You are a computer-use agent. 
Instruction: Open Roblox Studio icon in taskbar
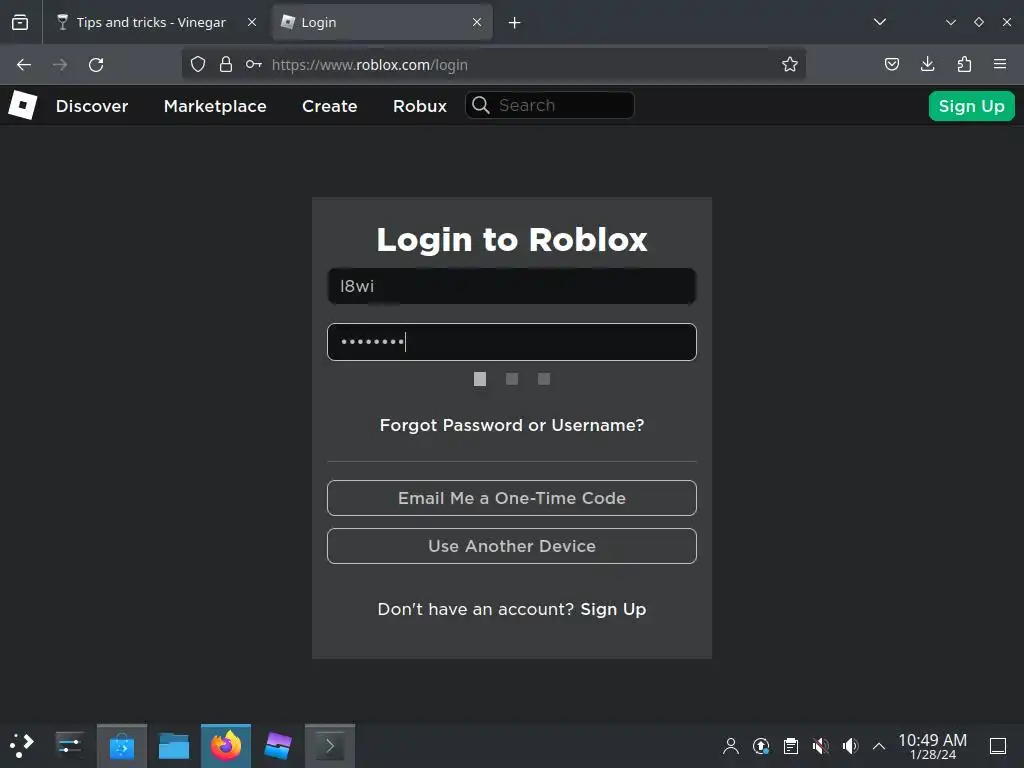[x=278, y=746]
